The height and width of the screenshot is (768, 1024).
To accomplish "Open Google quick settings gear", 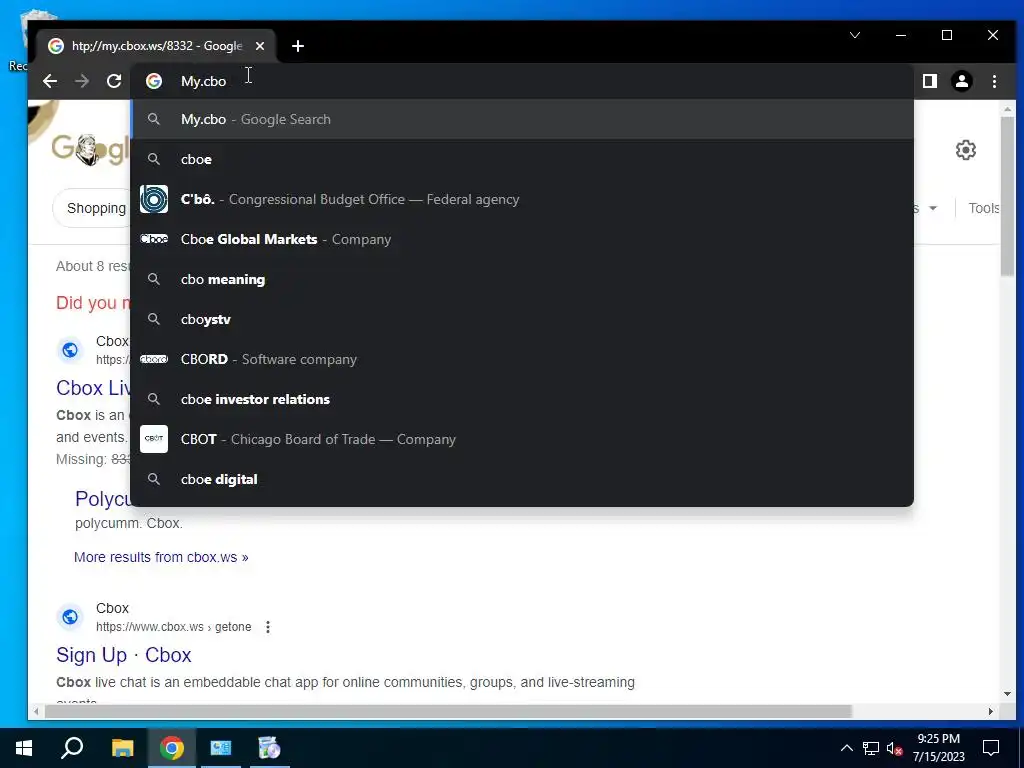I will pyautogui.click(x=966, y=150).
